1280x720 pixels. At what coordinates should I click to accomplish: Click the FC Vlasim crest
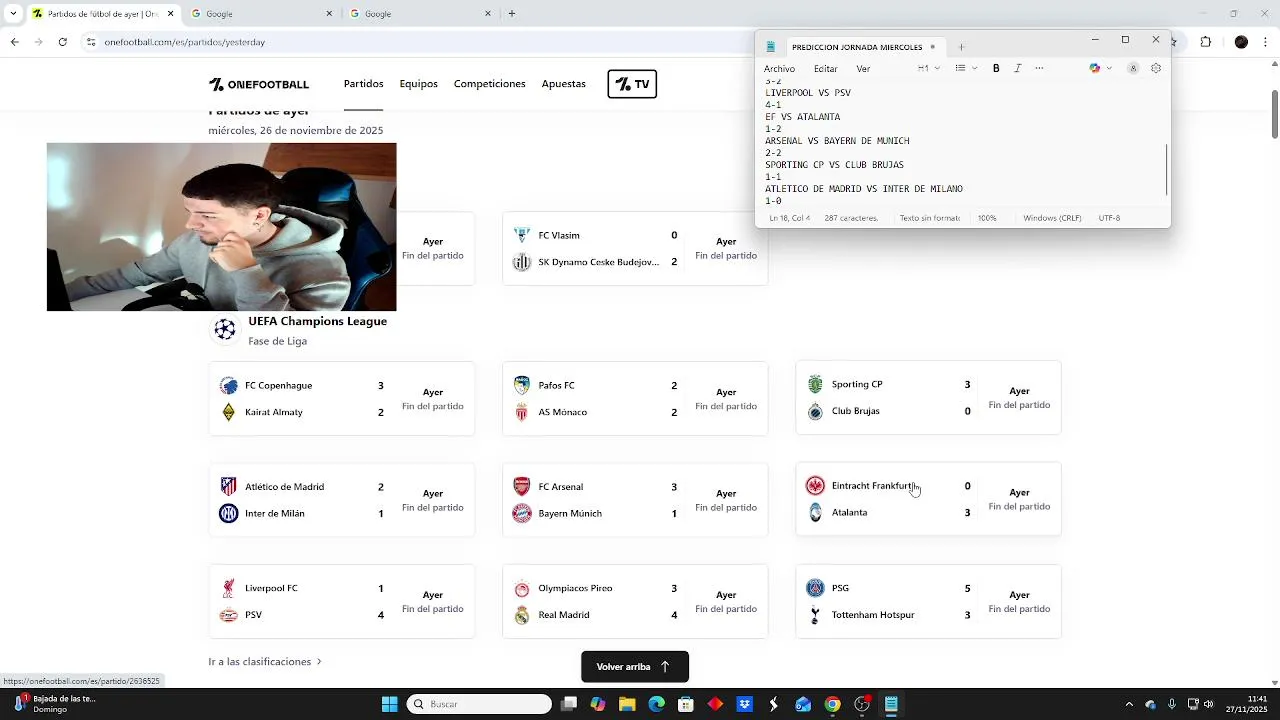pos(521,235)
